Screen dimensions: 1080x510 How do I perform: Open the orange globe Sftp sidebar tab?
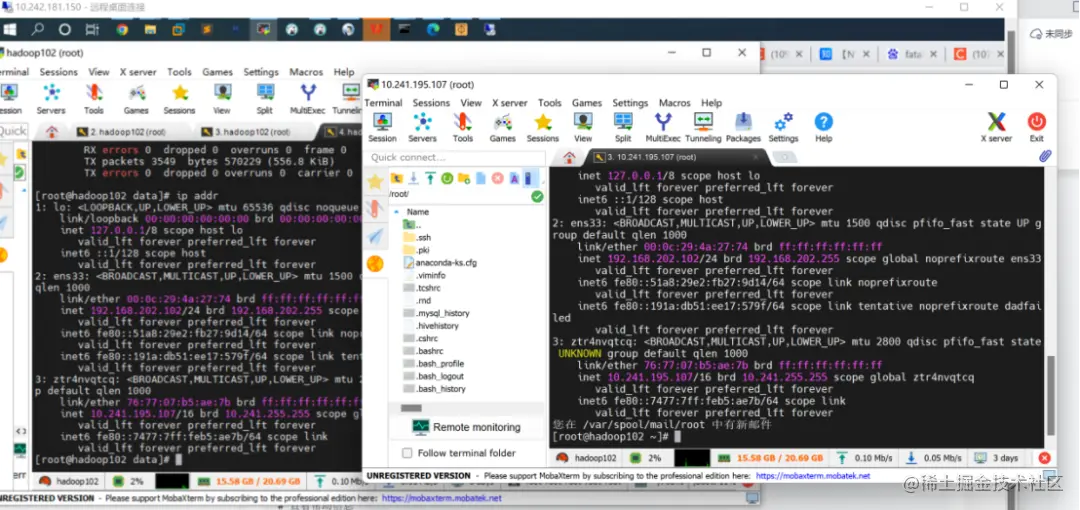[375, 264]
